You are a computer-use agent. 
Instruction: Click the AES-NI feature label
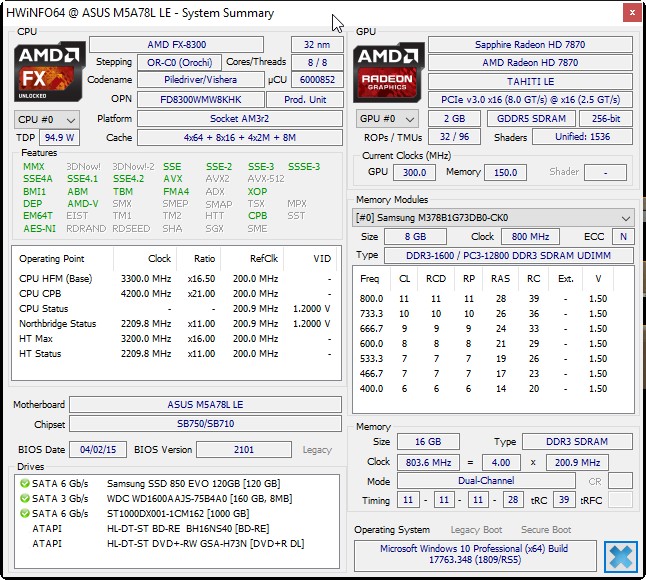pos(39,229)
